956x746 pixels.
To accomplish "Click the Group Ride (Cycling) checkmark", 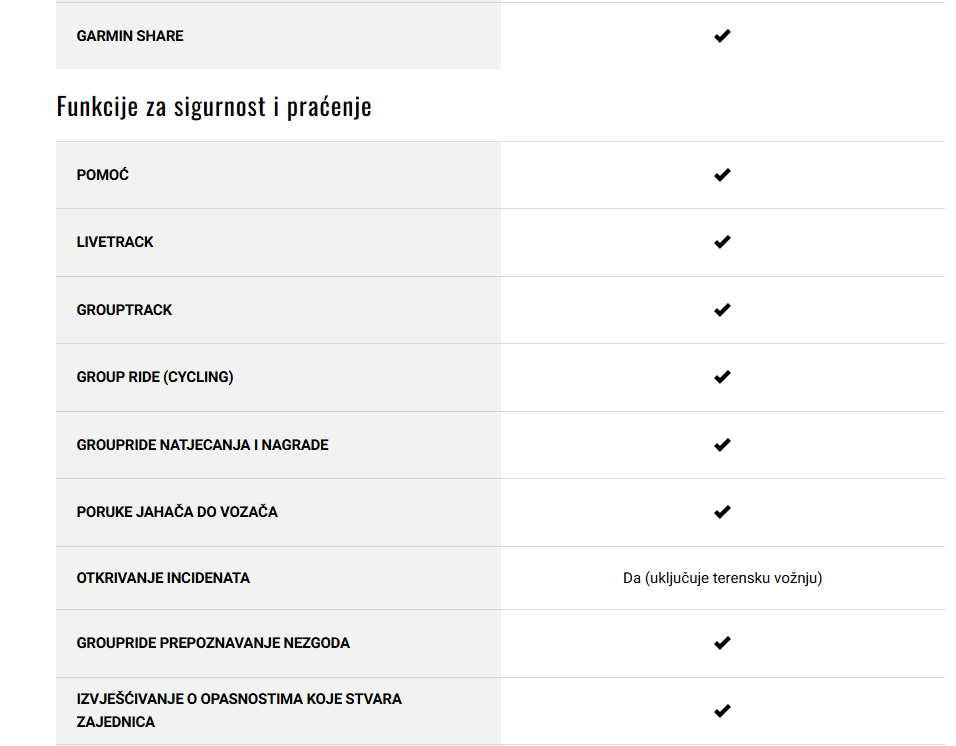I will [722, 377].
